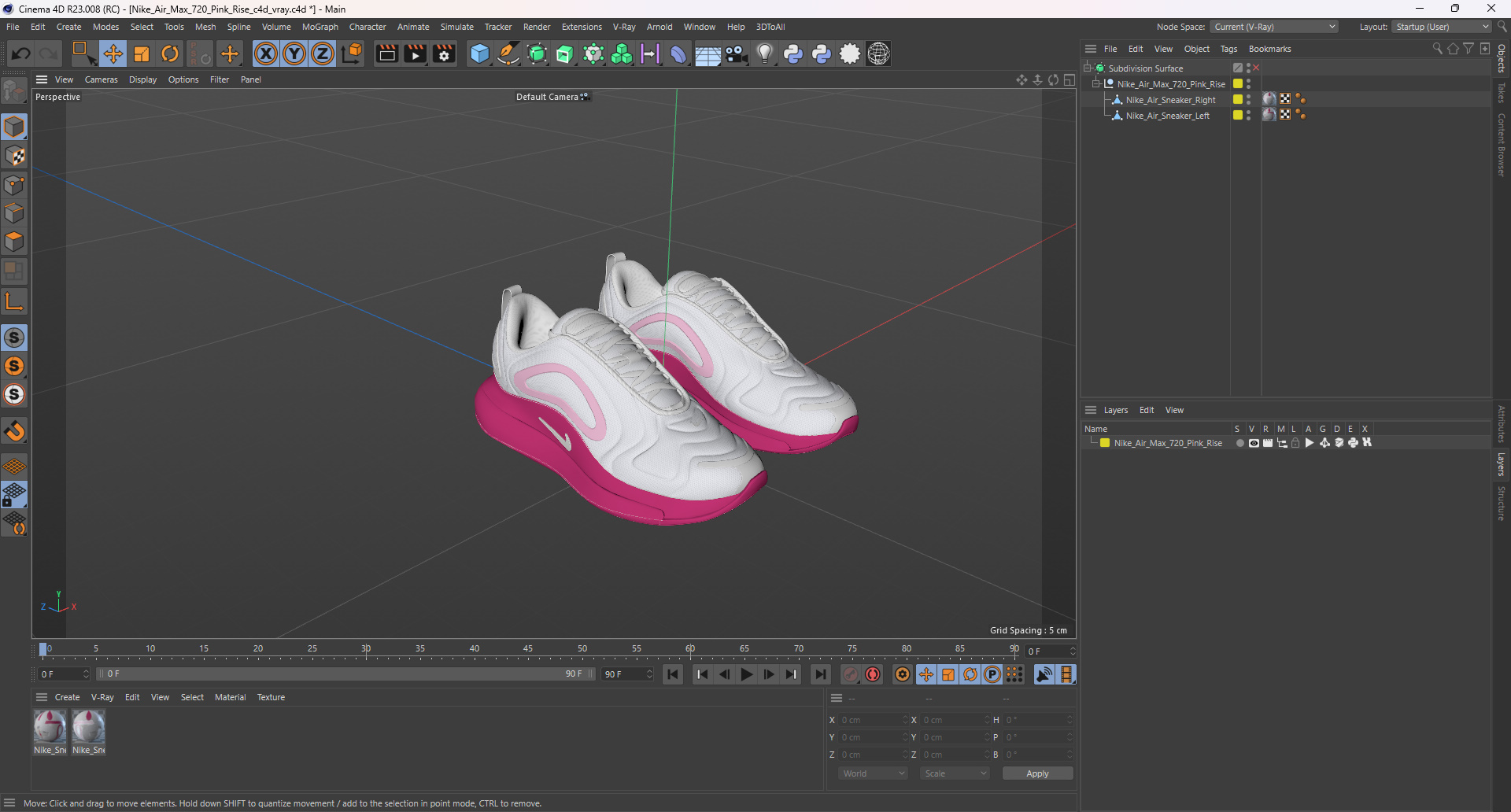Switch to Texture mode checker icon

coord(14,156)
